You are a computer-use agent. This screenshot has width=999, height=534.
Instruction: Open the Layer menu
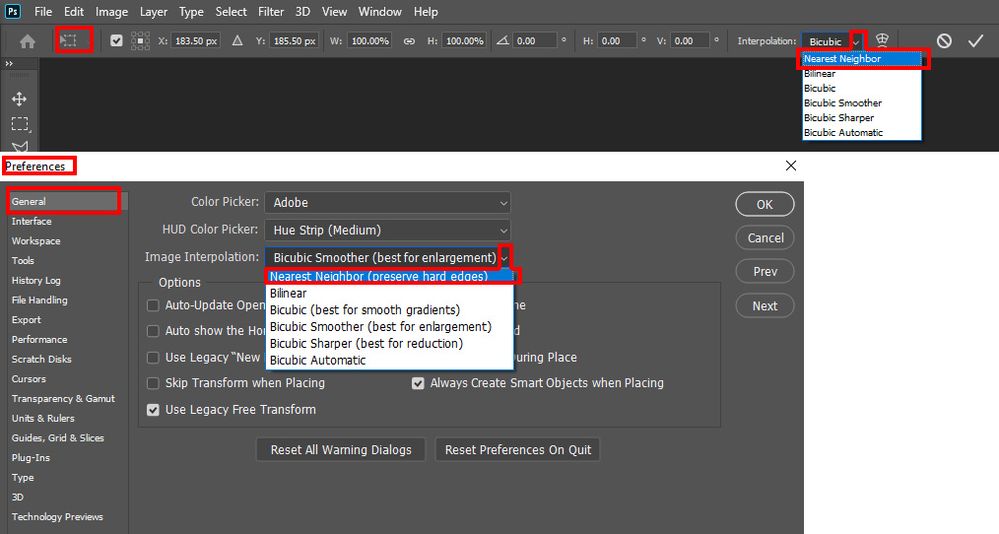pos(154,11)
